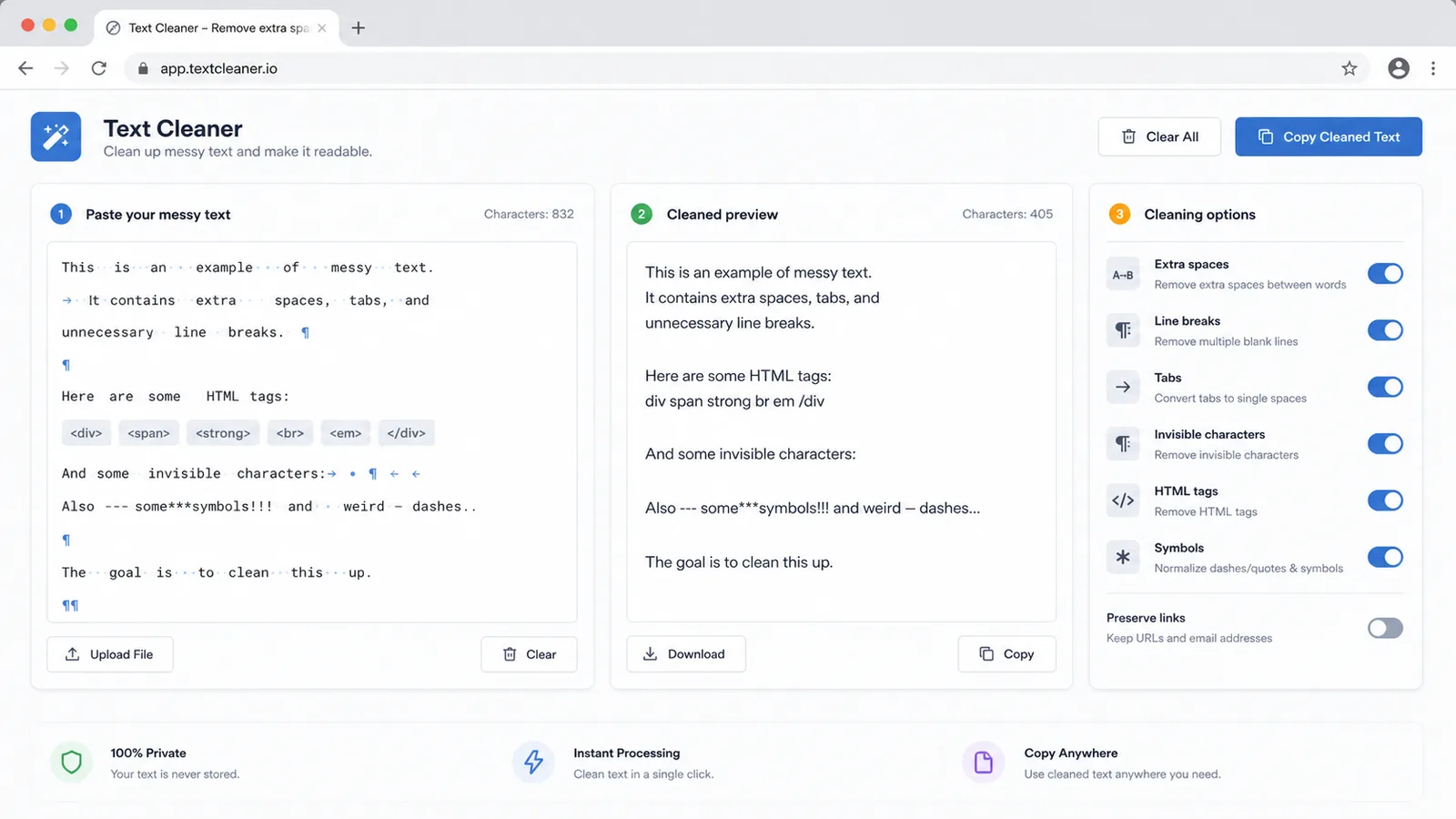Image resolution: width=1456 pixels, height=819 pixels.
Task: Click Copy Cleaned Text button
Action: 1329,136
